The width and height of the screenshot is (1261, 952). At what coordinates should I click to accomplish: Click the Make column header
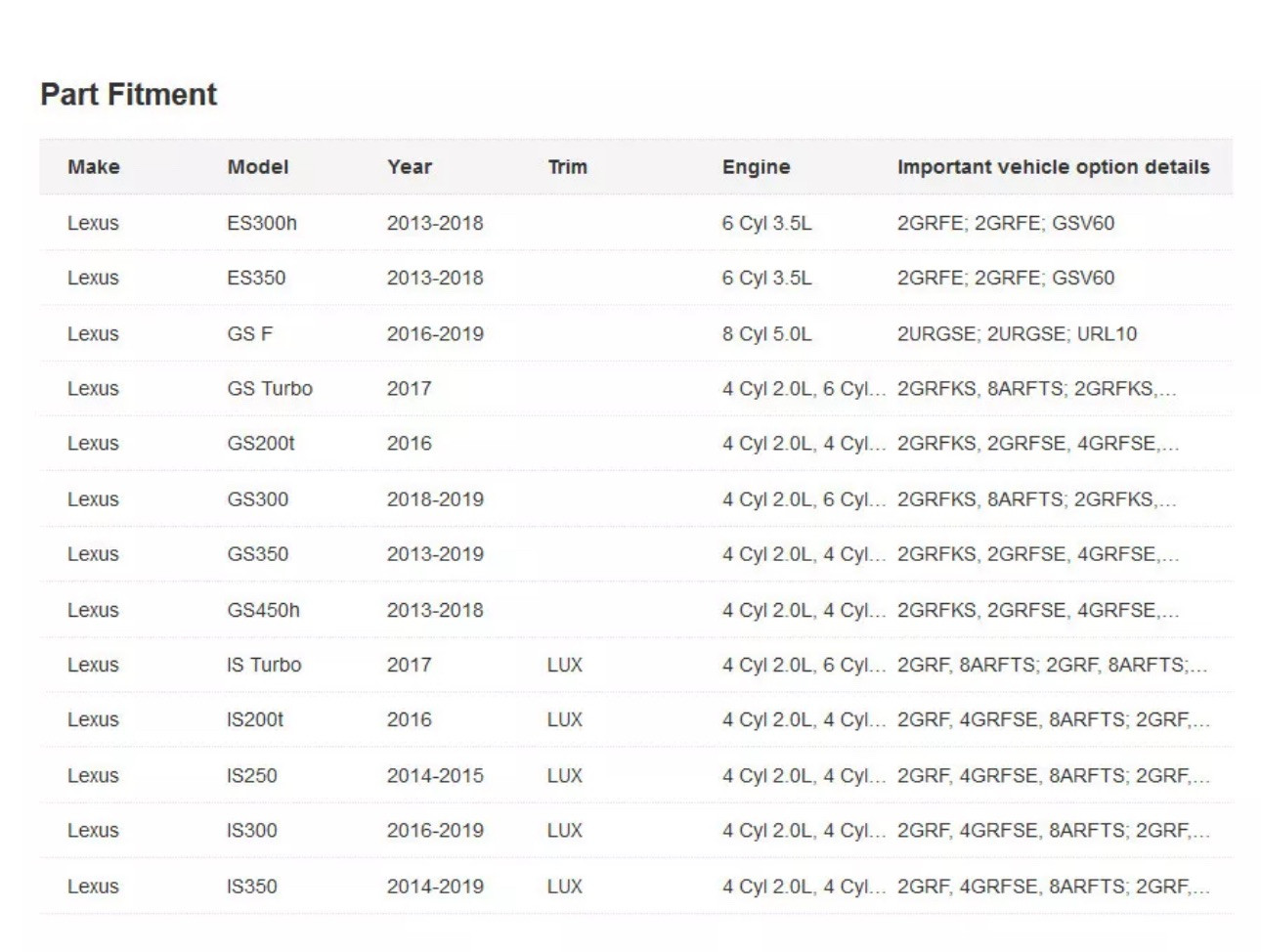(93, 167)
